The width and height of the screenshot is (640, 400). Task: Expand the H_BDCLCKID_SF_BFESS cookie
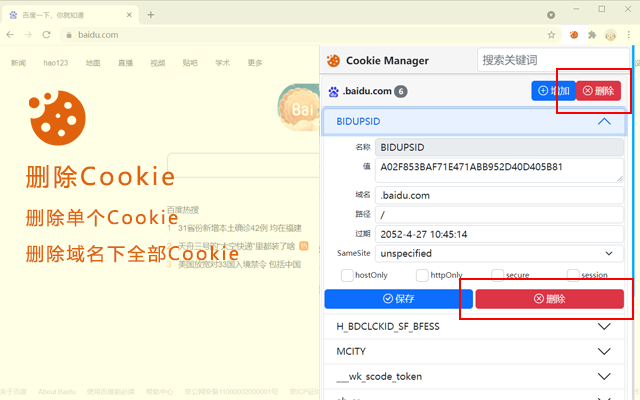[x=473, y=327]
